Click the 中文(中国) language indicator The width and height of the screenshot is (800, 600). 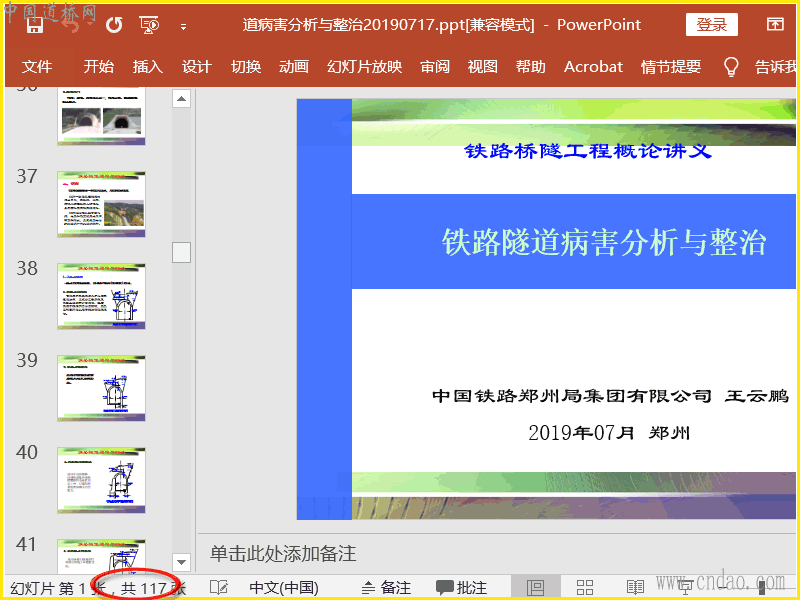(x=284, y=588)
